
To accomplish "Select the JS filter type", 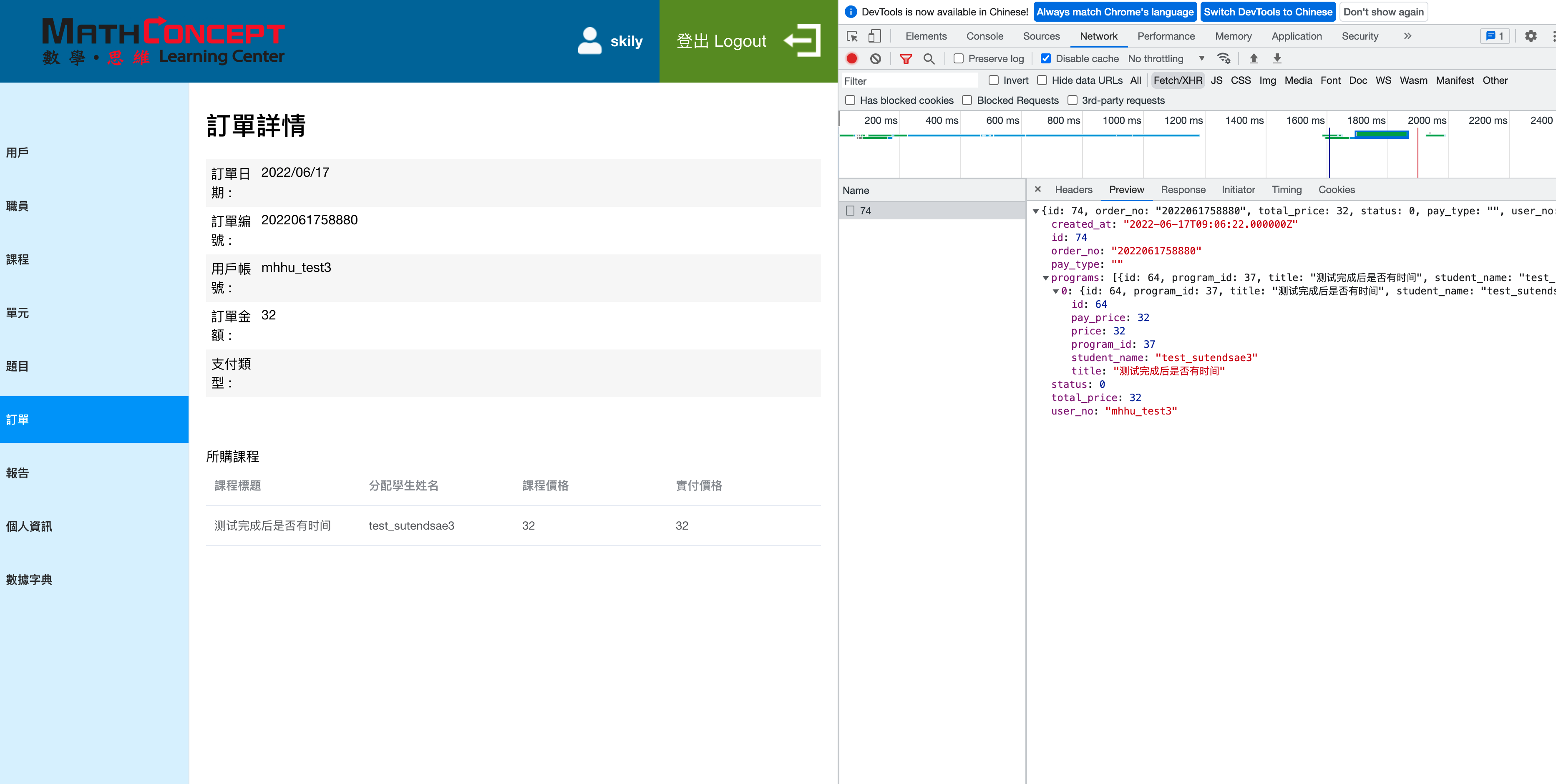I will (x=1216, y=80).
